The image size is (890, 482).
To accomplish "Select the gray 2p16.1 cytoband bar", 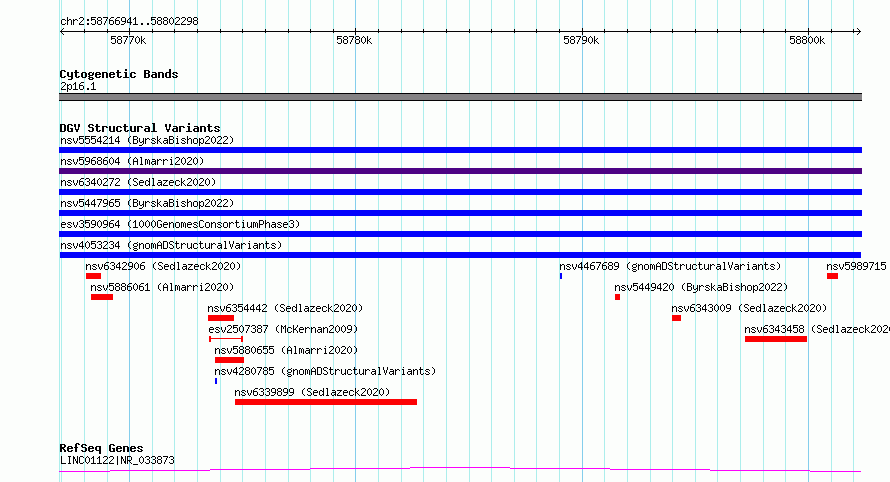I will (460, 97).
